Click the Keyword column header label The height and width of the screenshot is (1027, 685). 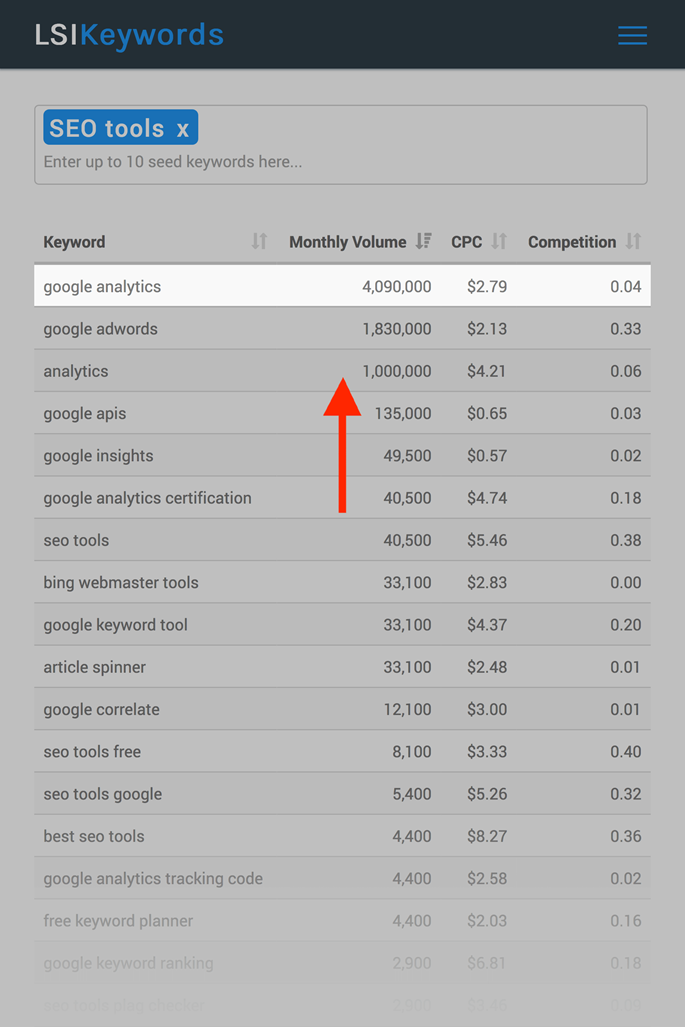pyautogui.click(x=74, y=242)
